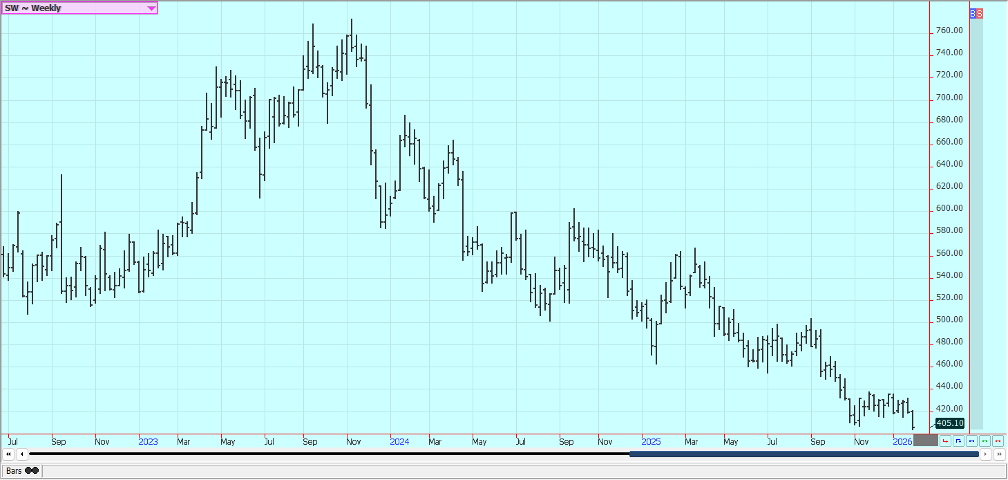
Task: Jump to latest data with double-right arrow
Action: (x=998, y=454)
